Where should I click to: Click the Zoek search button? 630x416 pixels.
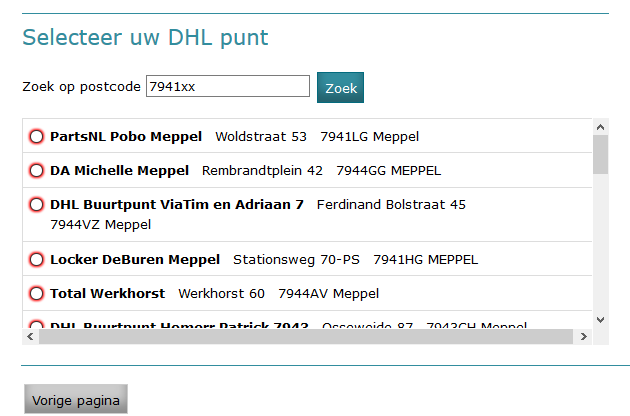(x=340, y=88)
